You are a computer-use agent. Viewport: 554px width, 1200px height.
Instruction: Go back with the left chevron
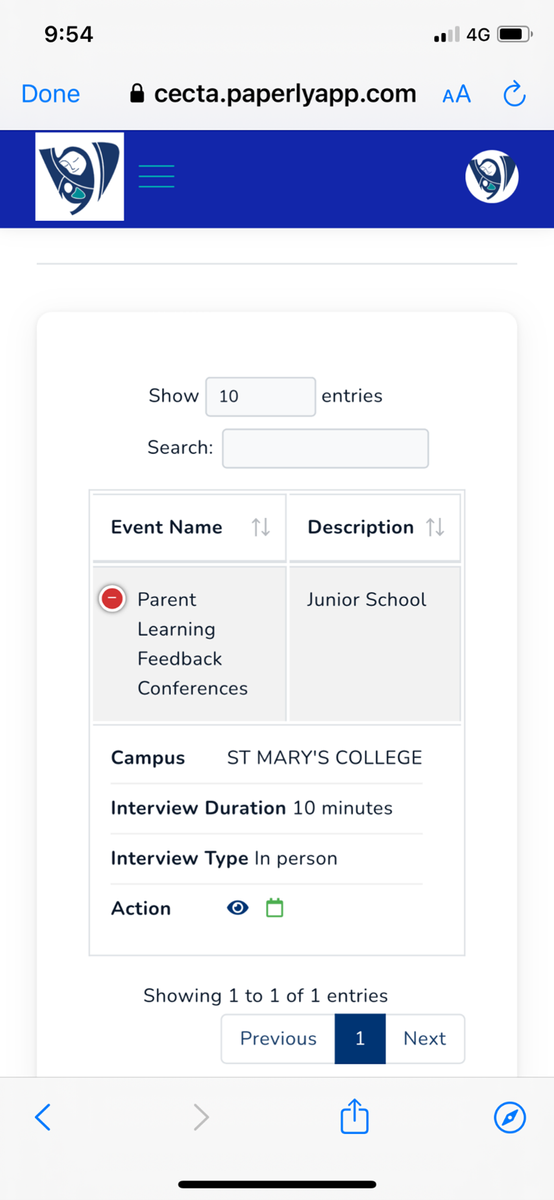point(42,1117)
